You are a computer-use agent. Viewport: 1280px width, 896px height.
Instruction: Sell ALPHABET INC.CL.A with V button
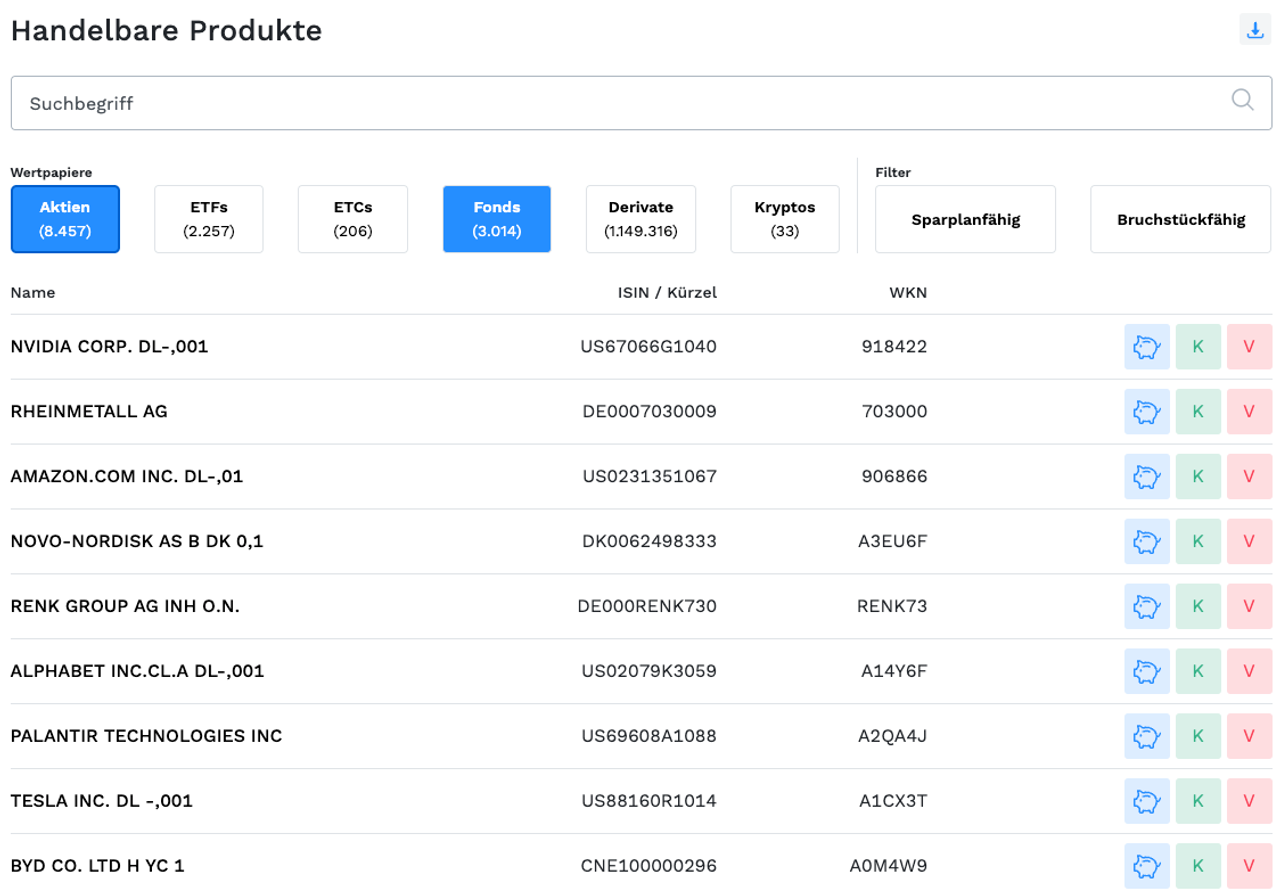click(x=1249, y=671)
